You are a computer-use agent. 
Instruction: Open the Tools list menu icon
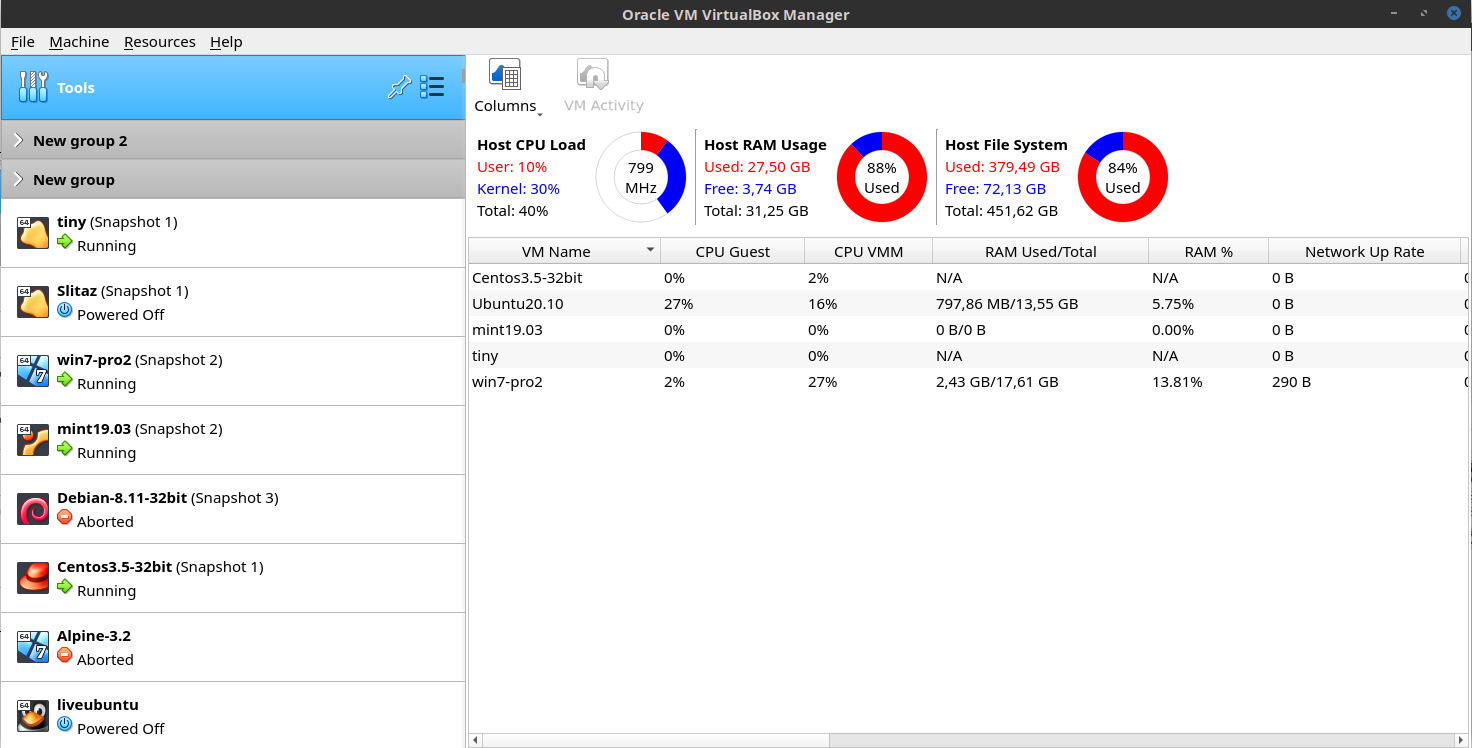[x=432, y=87]
